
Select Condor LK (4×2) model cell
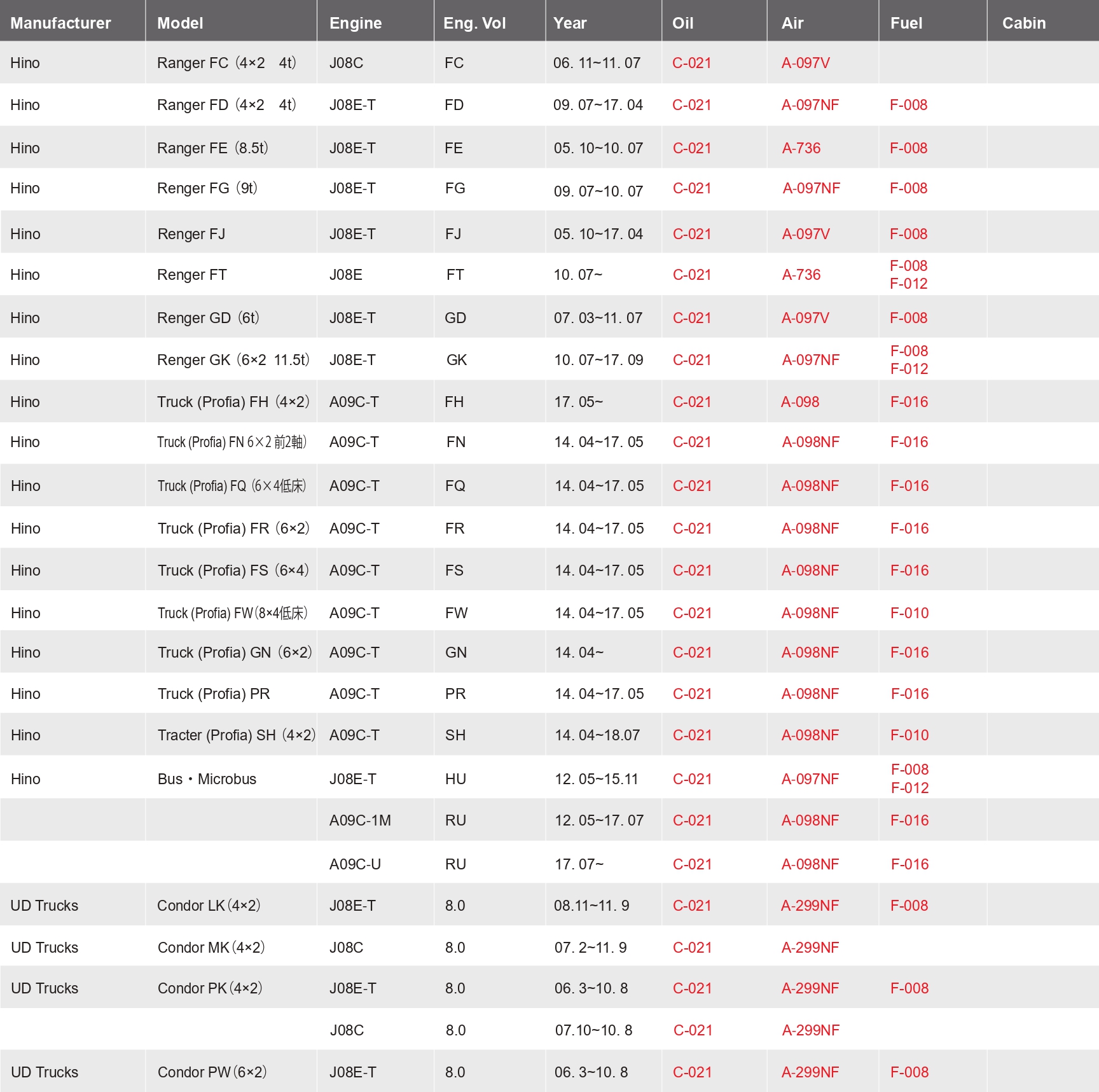209,906
